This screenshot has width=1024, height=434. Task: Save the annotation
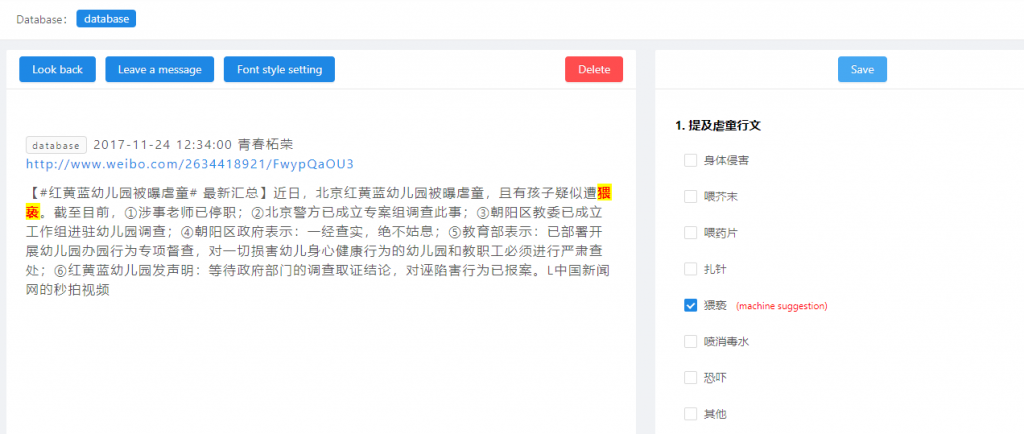click(861, 69)
